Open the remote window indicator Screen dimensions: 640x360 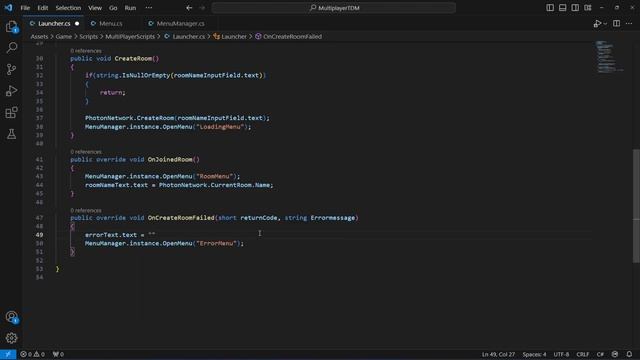8,354
